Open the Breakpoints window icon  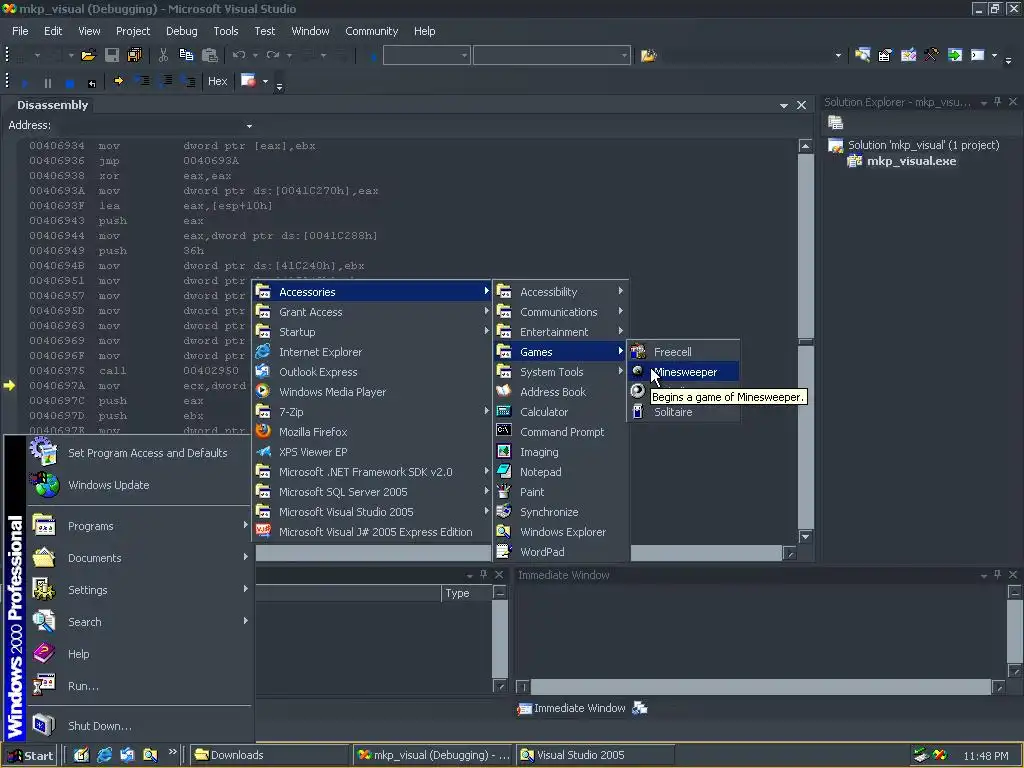tap(248, 81)
